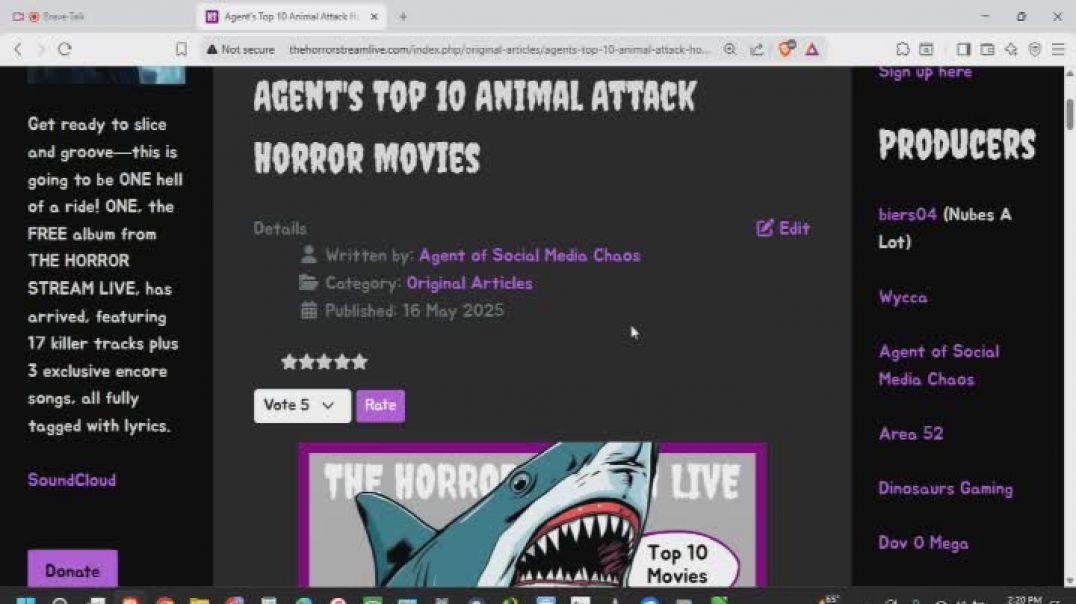Click the zoom magnifier icon in address bar
The height and width of the screenshot is (604, 1076).
point(730,49)
